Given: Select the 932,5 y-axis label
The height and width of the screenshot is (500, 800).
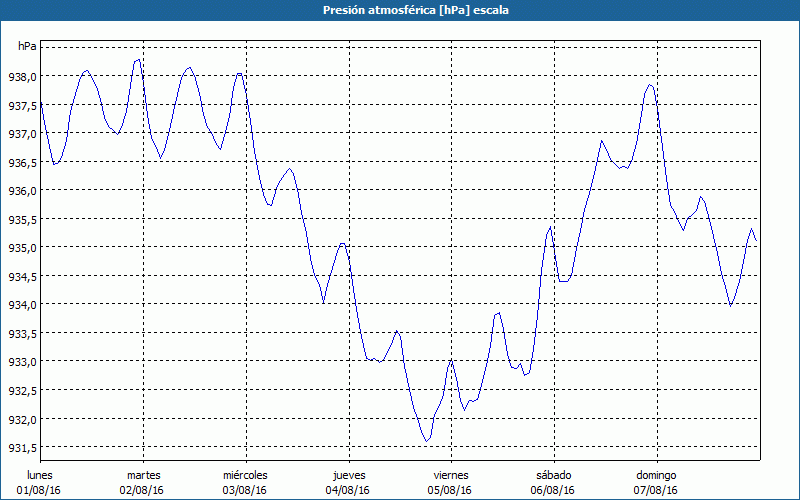Looking at the screenshot, I should pyautogui.click(x=22, y=390).
